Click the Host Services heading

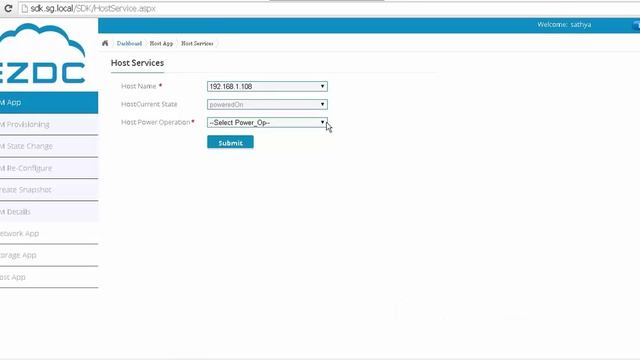[x=138, y=63]
